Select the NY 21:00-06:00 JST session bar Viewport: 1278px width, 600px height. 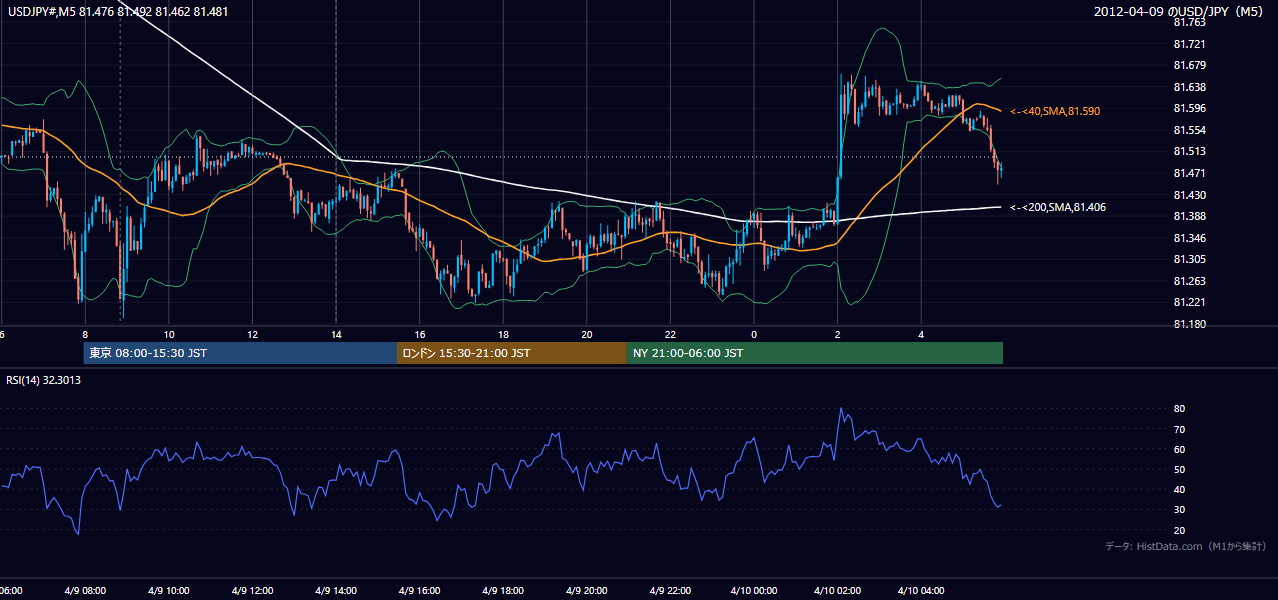pyautogui.click(x=815, y=353)
